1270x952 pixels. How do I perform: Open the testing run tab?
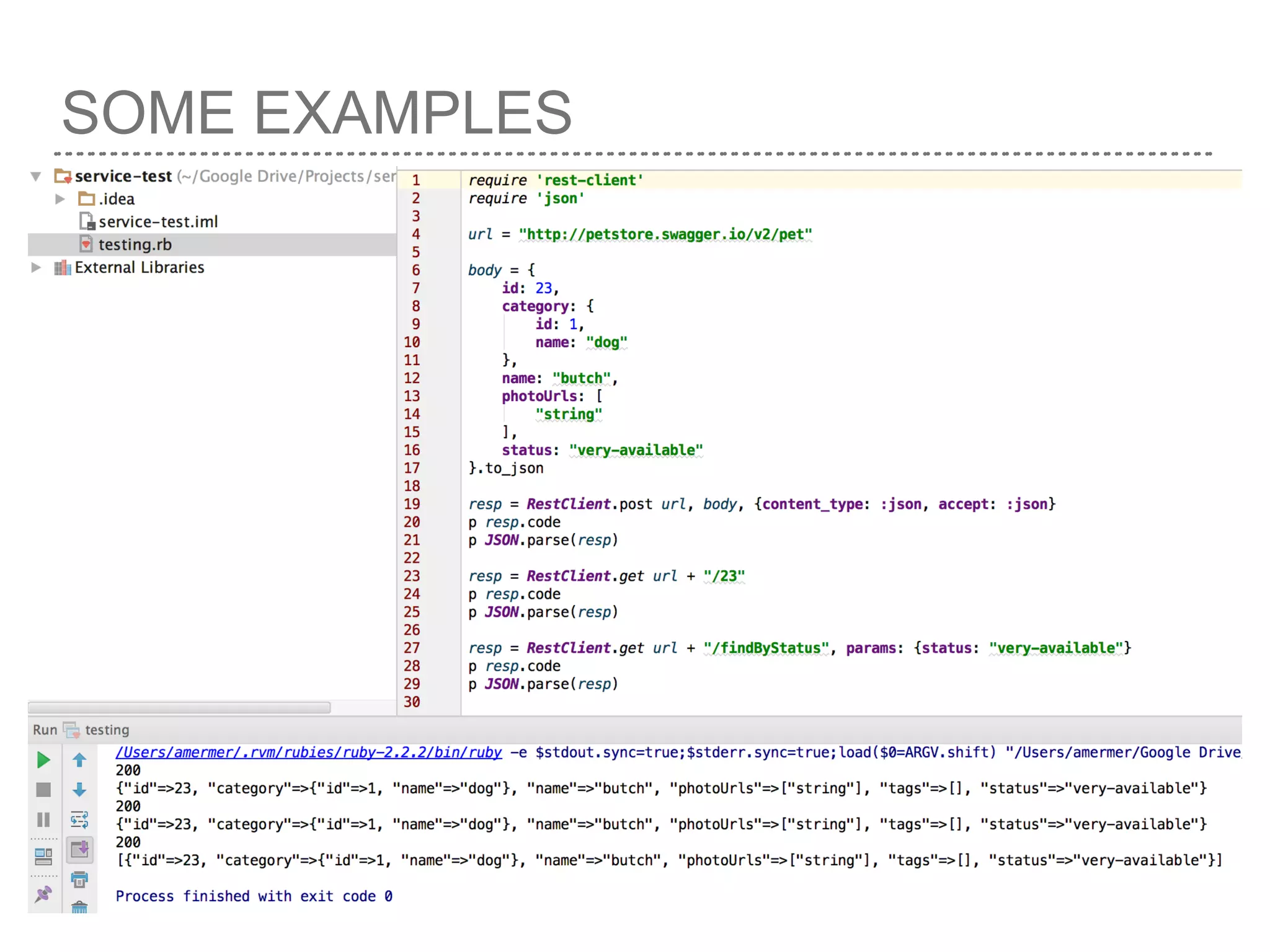tap(107, 730)
